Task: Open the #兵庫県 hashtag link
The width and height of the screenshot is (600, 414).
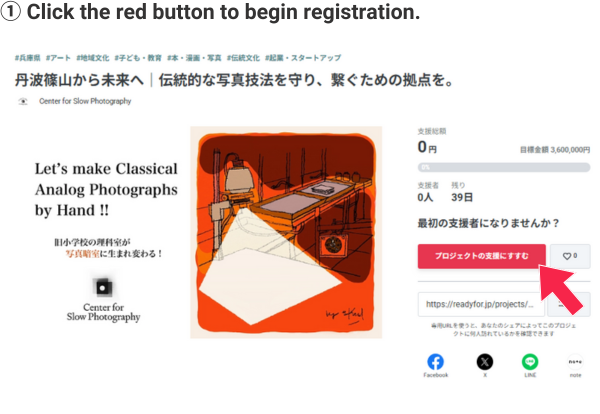Action: pyautogui.click(x=28, y=58)
